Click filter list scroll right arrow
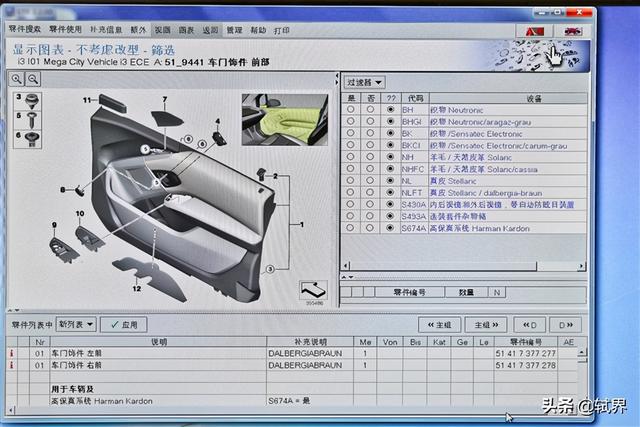The height and width of the screenshot is (427, 640). point(581,266)
